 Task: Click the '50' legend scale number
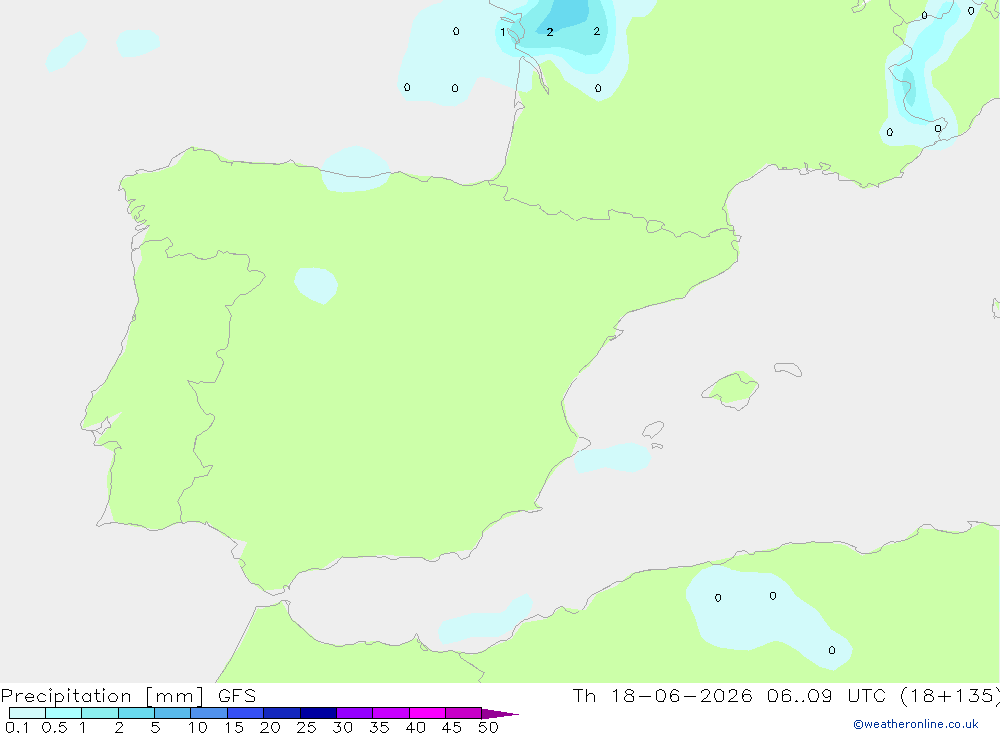[488, 727]
